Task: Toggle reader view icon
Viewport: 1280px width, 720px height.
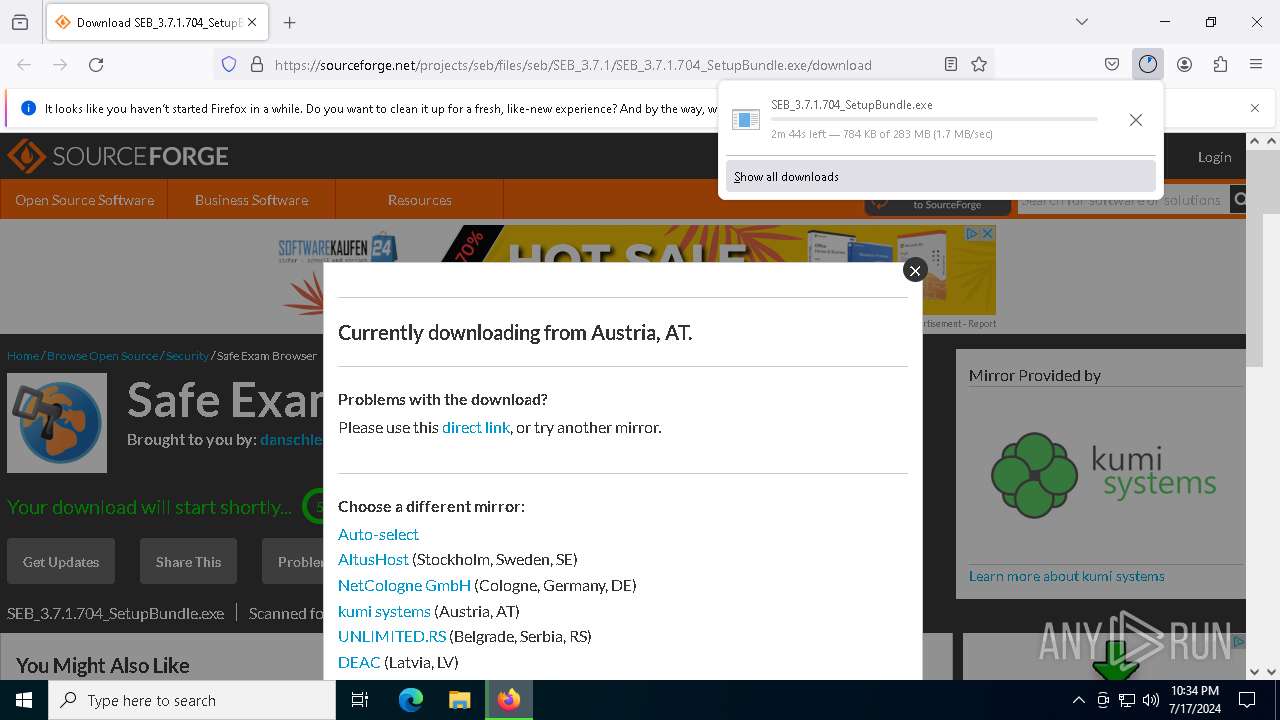Action: click(951, 64)
